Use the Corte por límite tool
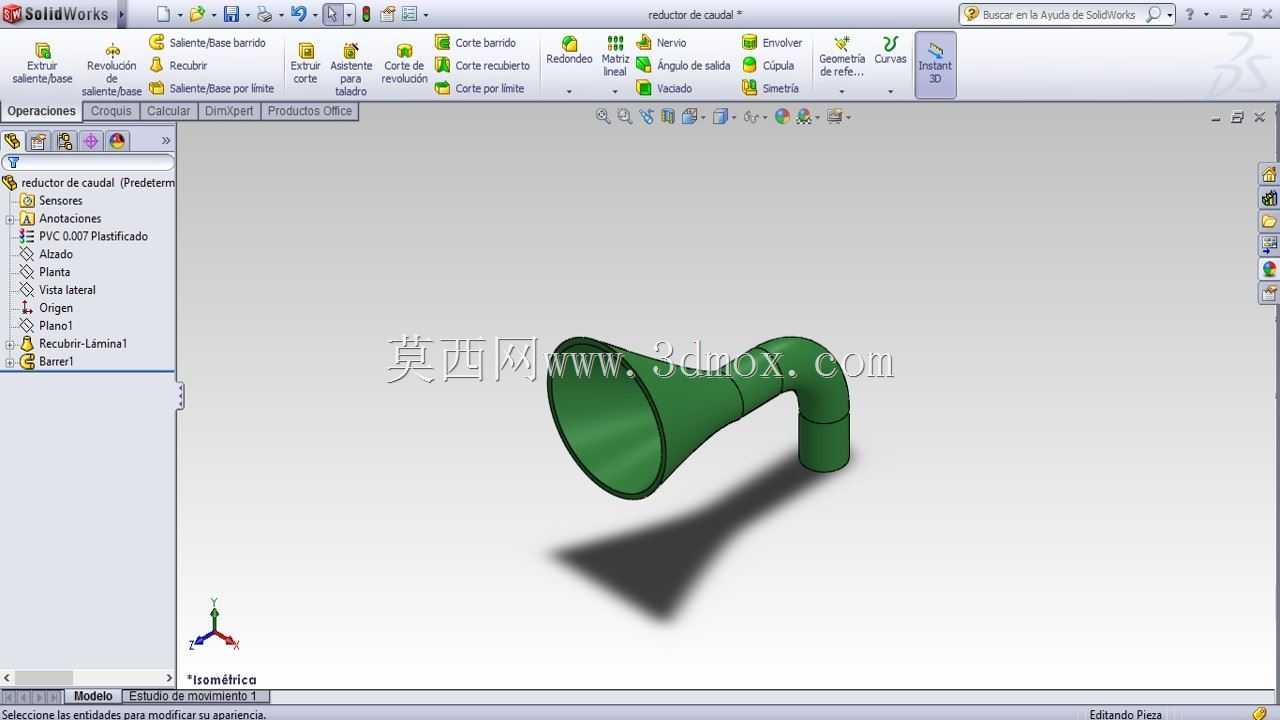This screenshot has width=1280, height=720. click(479, 89)
